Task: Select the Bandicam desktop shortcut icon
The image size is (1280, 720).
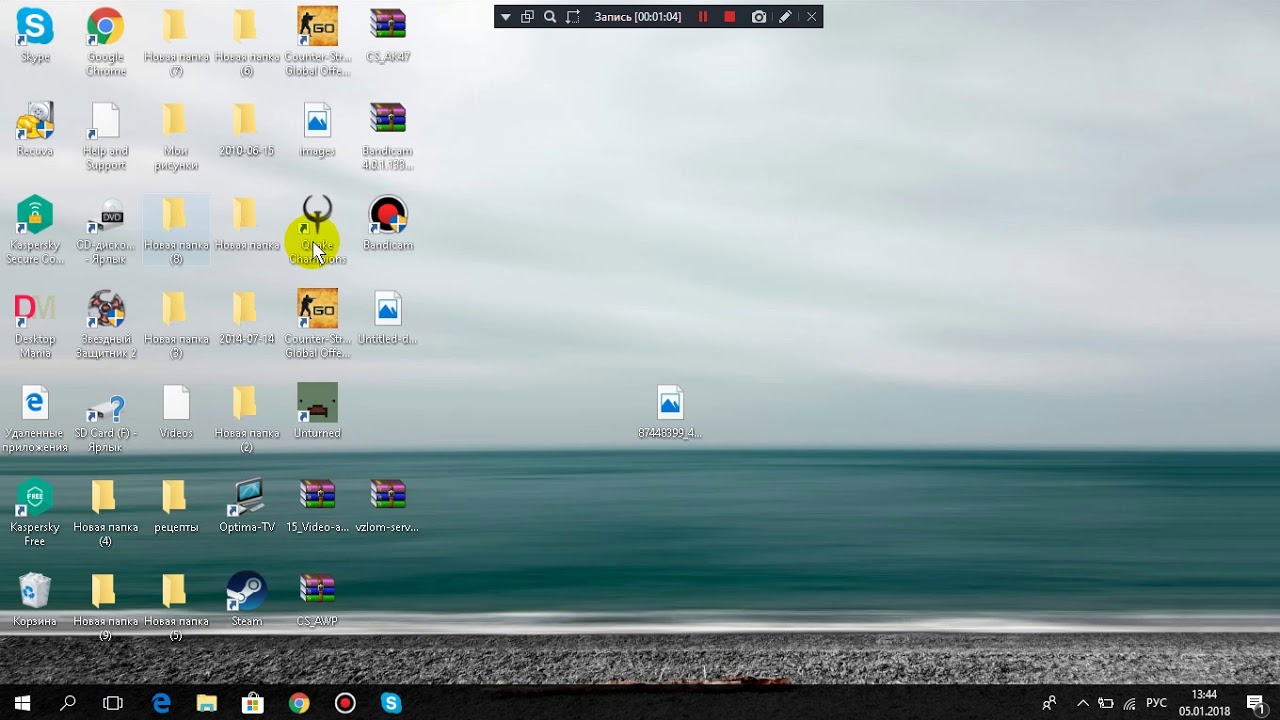Action: pyautogui.click(x=388, y=223)
